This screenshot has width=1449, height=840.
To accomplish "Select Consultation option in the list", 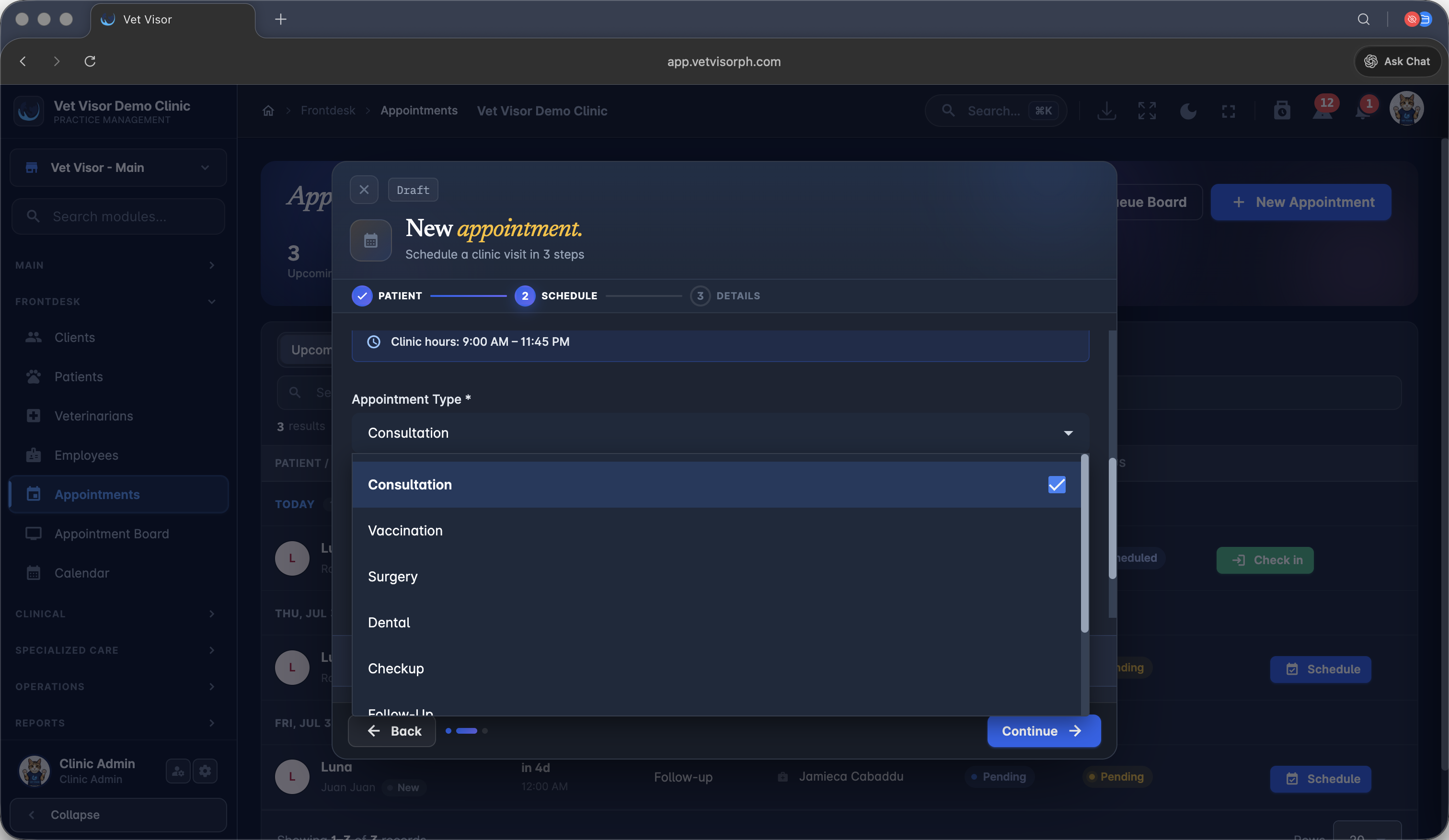I will pyautogui.click(x=716, y=484).
